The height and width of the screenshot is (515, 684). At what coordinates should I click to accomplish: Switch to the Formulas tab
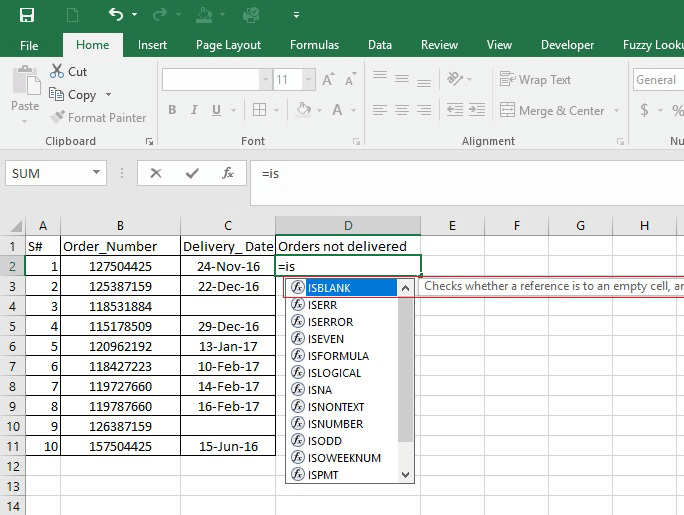[314, 45]
